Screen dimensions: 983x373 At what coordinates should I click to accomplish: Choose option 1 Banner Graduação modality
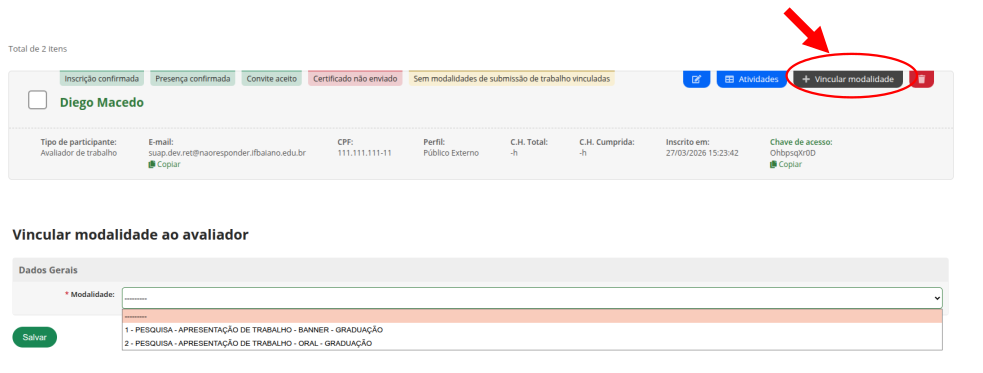(x=532, y=330)
